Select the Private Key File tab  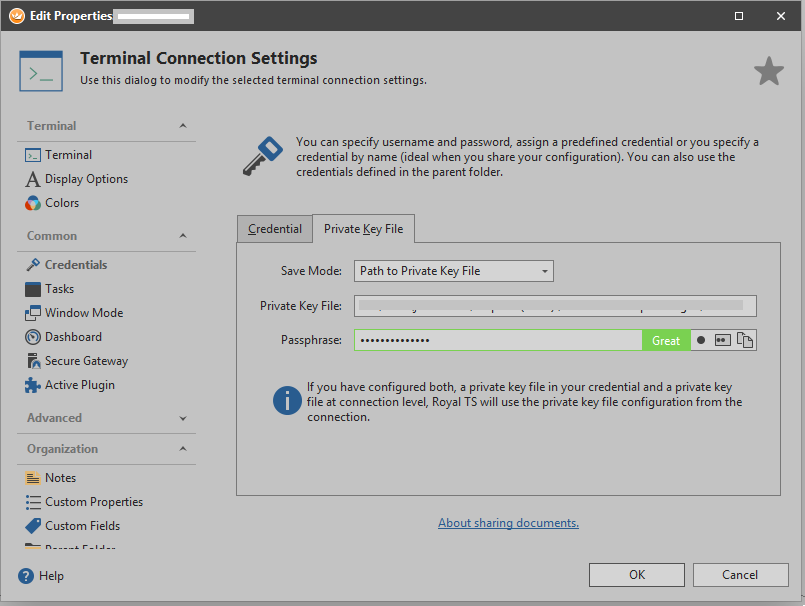pos(364,229)
